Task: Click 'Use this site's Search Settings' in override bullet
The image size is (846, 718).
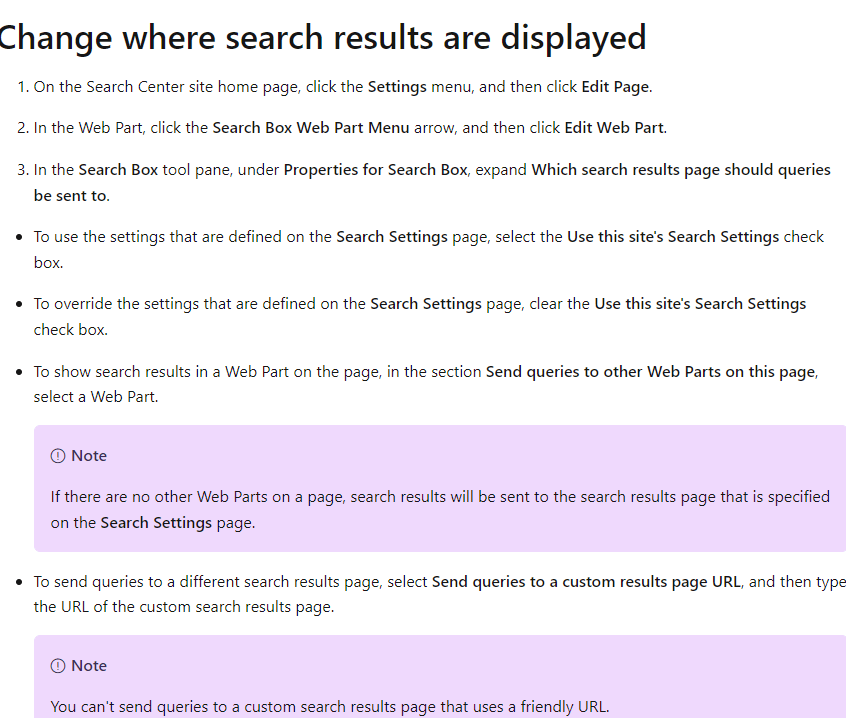Action: 700,304
